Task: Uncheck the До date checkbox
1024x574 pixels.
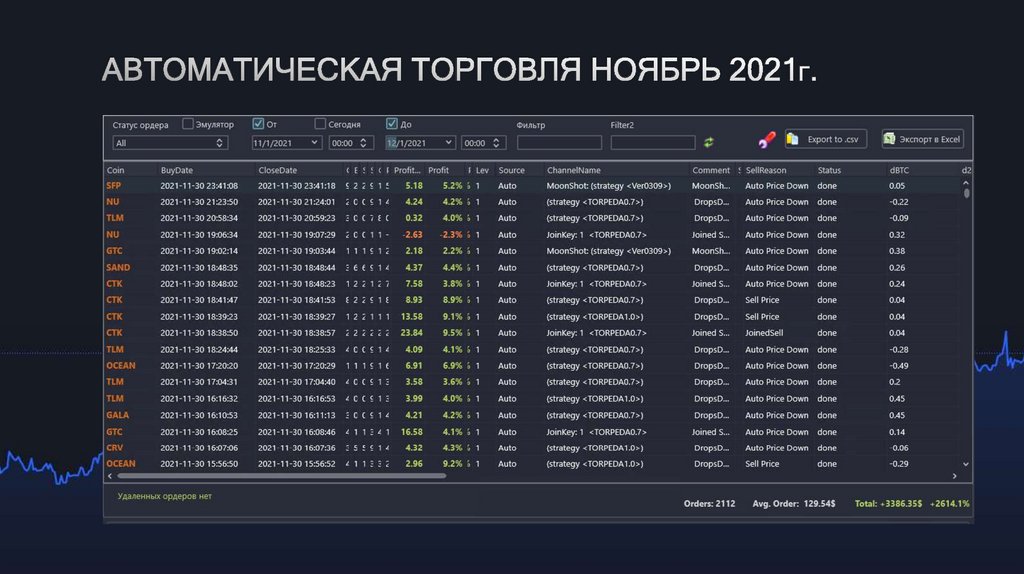Action: (392, 123)
